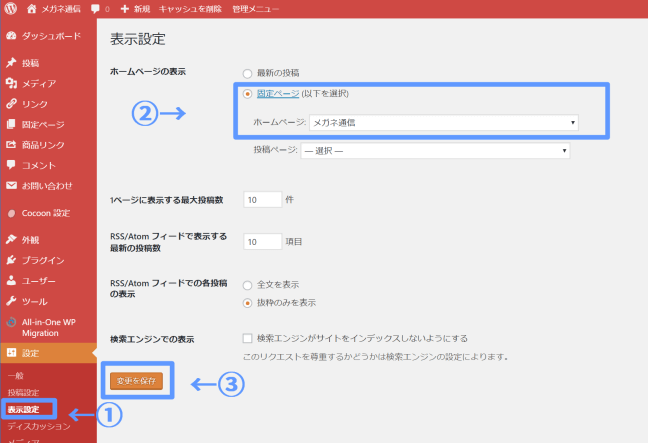Open キャッシュを削除 in the admin bar
Viewport: 648px width, 443px height.
pos(190,9)
